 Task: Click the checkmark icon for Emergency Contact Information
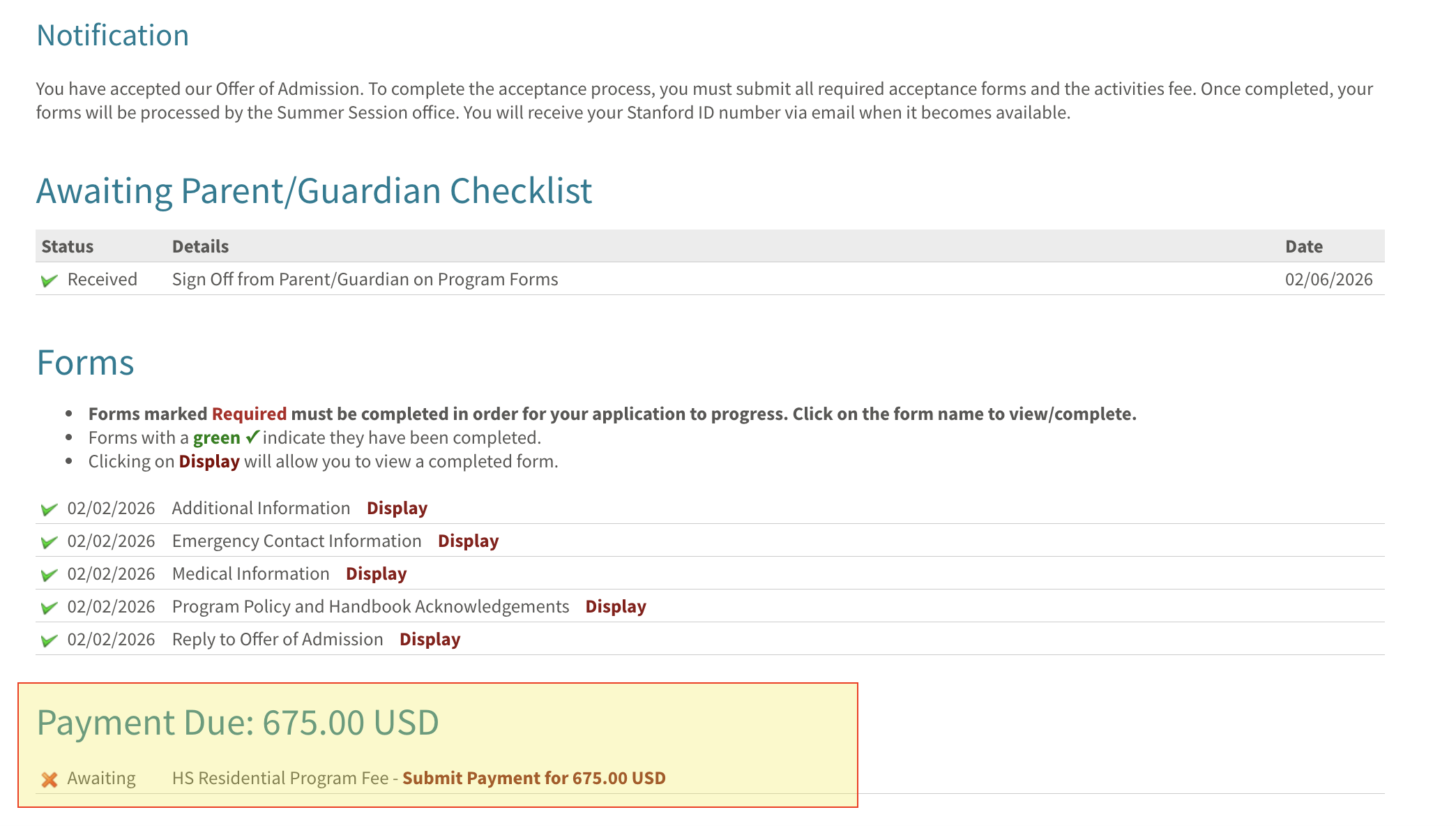click(x=49, y=542)
